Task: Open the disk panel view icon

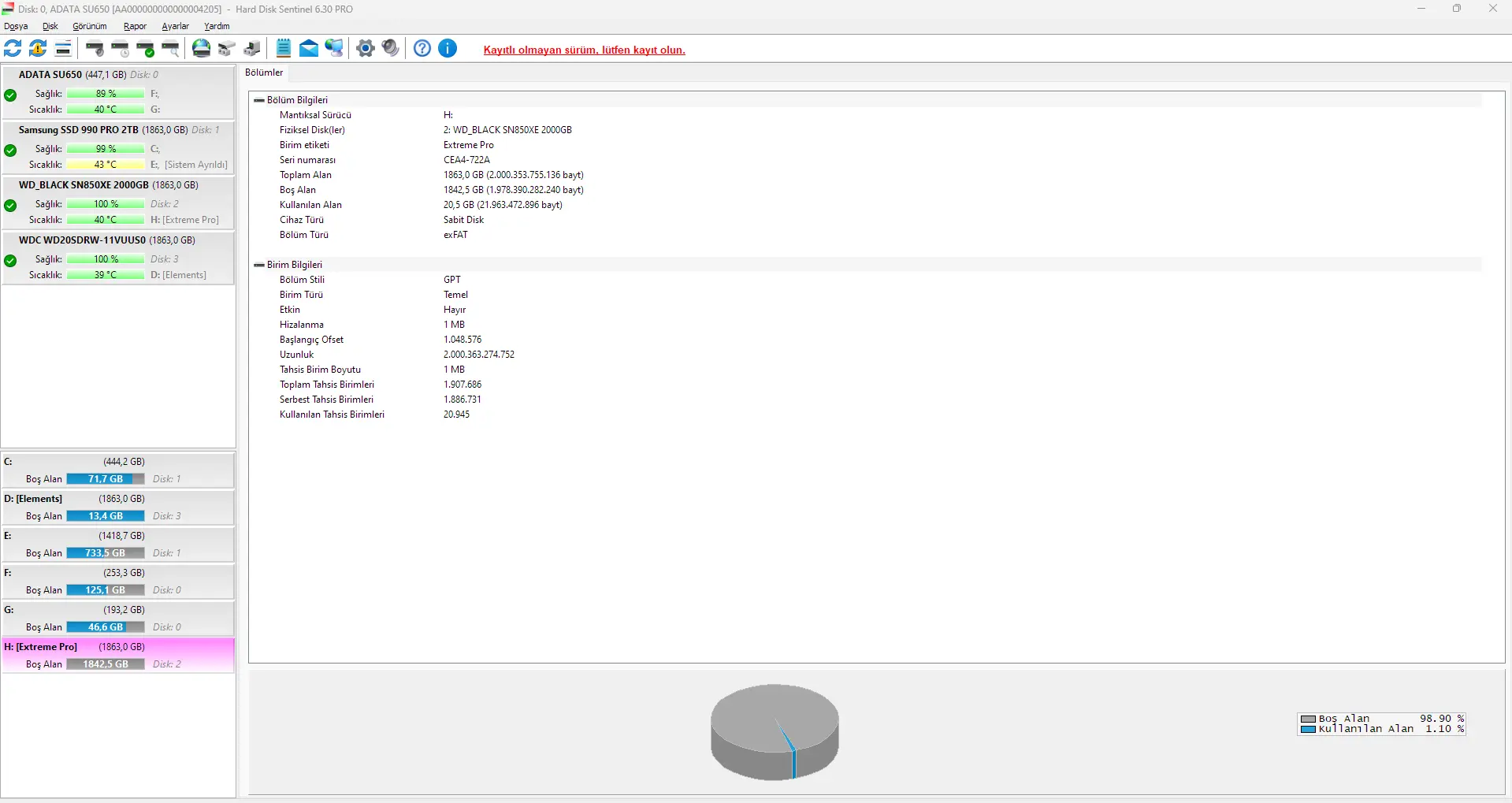Action: [63, 49]
